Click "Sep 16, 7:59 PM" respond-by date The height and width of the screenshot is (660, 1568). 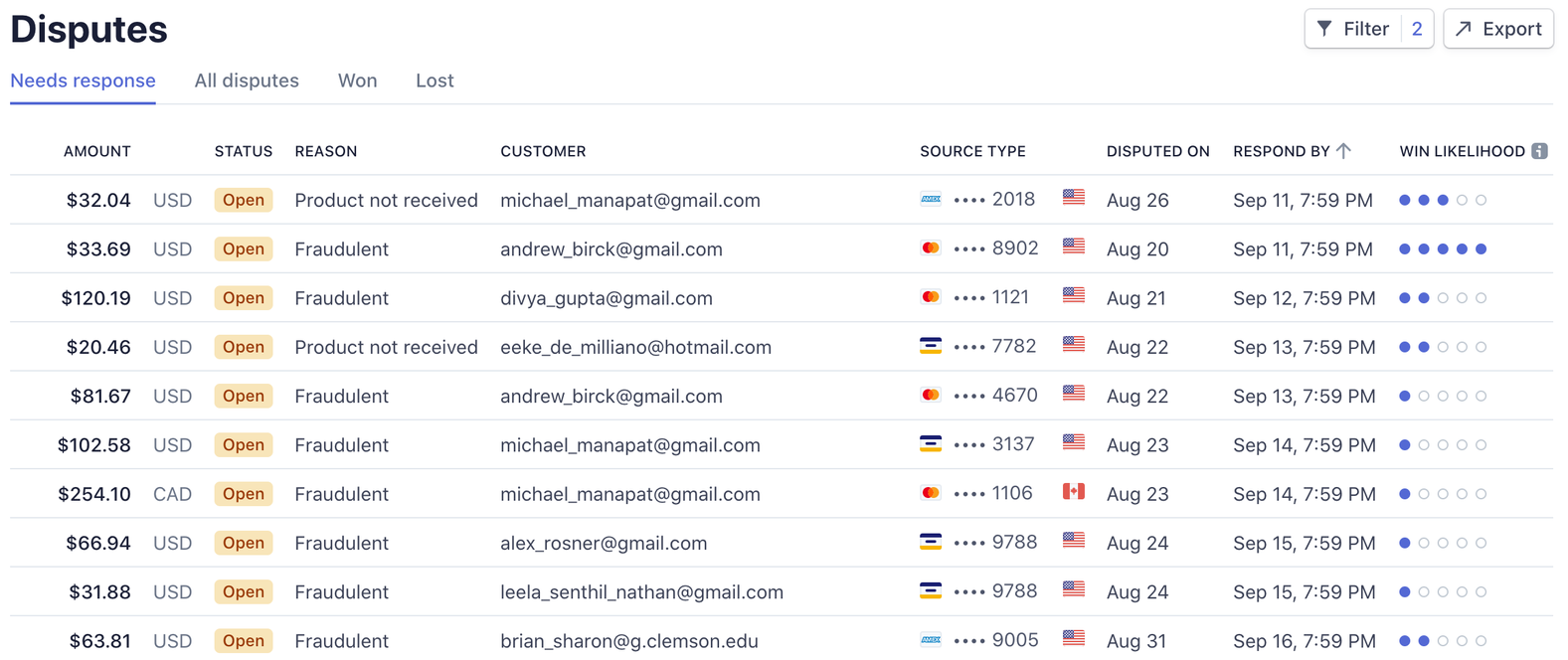1305,641
